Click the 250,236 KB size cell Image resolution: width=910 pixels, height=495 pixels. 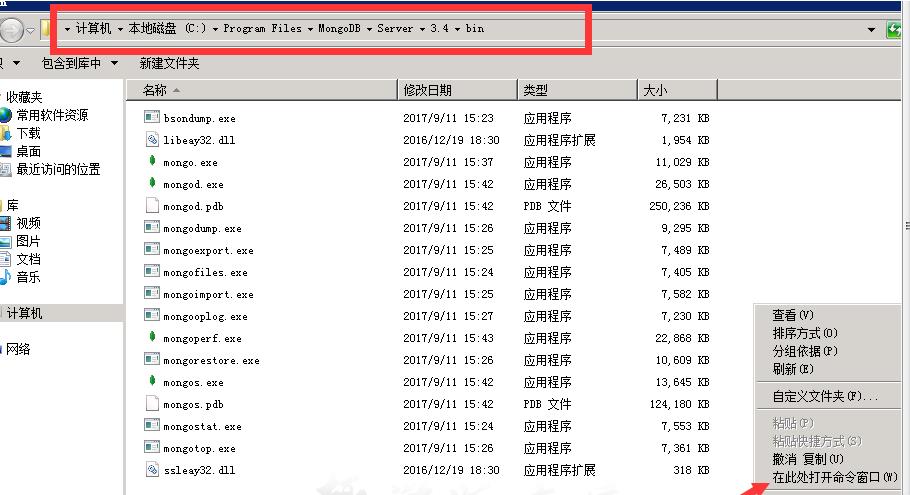click(x=679, y=206)
